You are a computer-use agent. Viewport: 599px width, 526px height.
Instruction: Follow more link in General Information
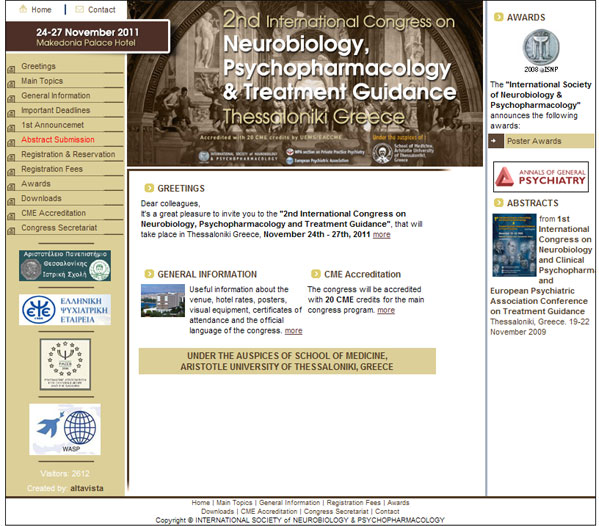tap(293, 331)
